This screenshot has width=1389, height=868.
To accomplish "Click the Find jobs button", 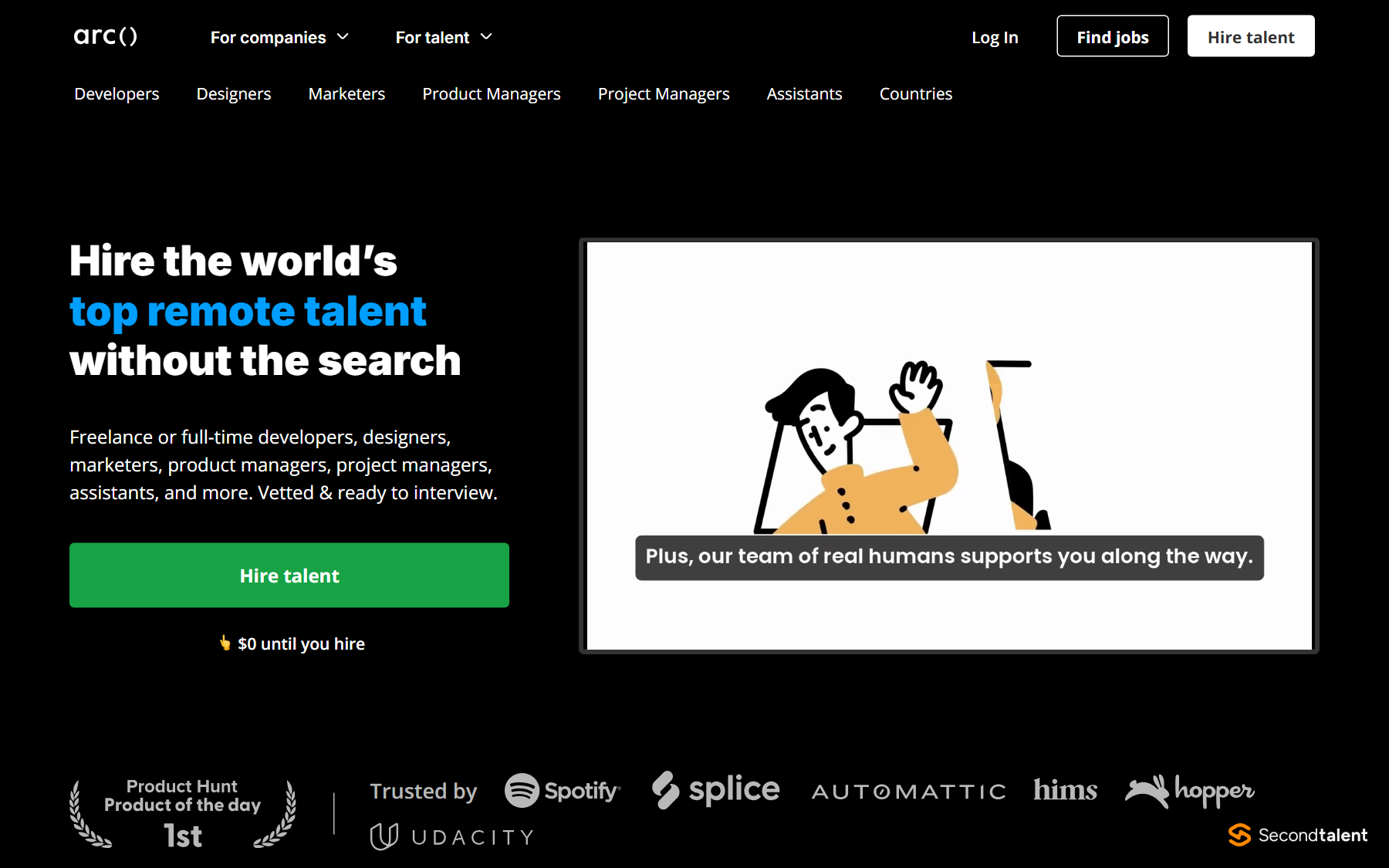I will coord(1113,36).
